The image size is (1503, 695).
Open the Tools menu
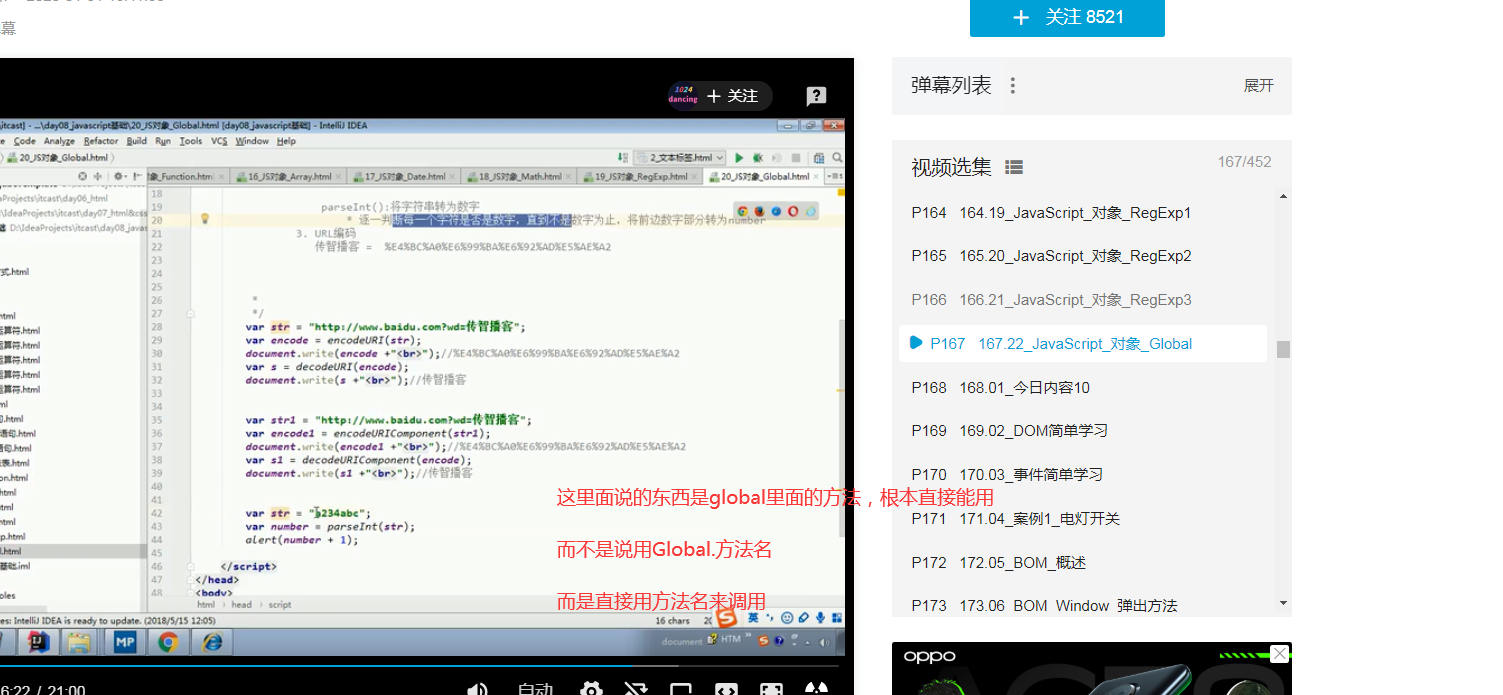191,141
